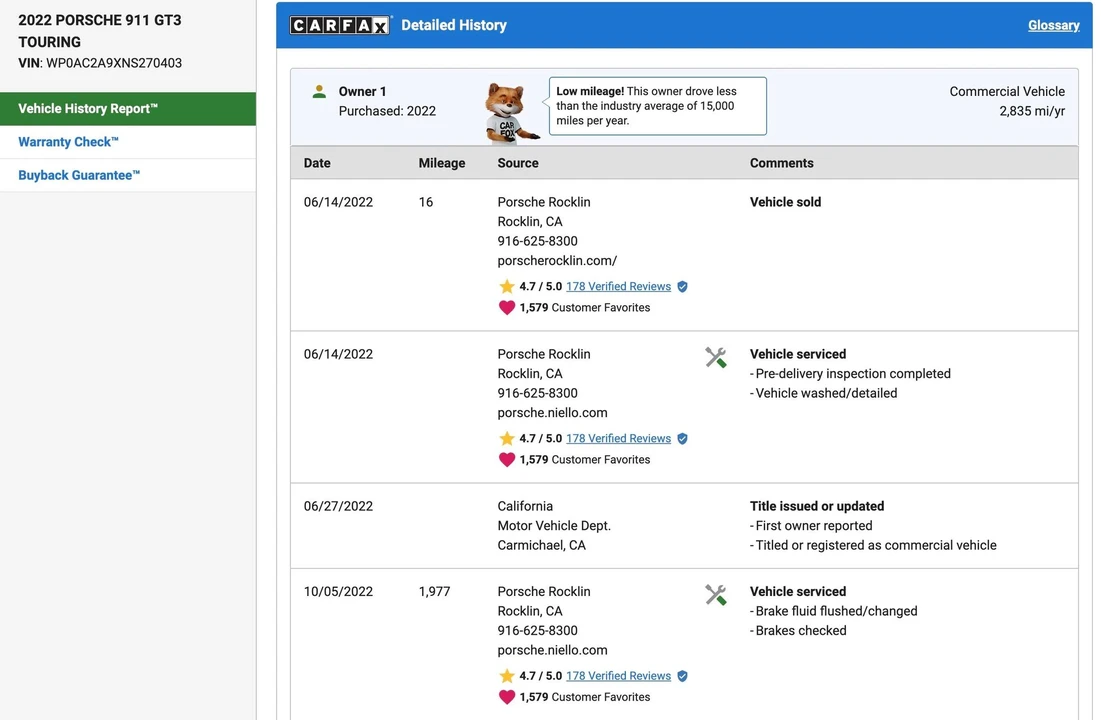Click 'Detailed History' heading
The width and height of the screenshot is (1101, 720).
[x=454, y=25]
